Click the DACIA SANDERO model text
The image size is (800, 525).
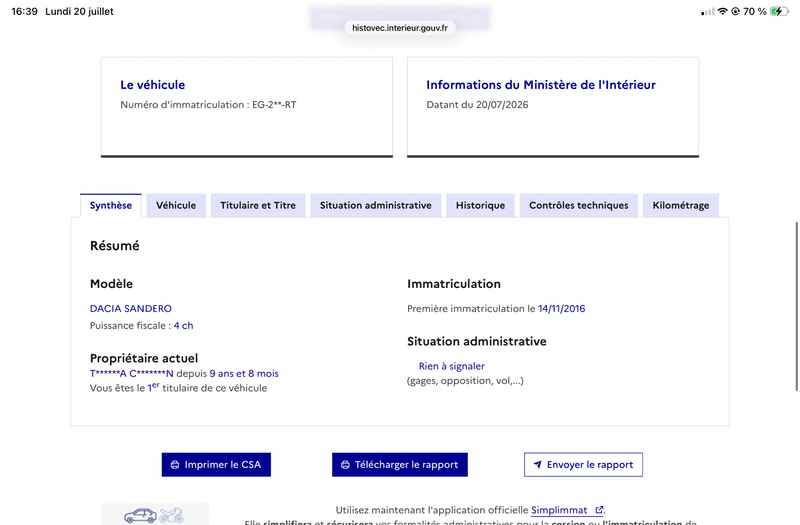coord(131,309)
